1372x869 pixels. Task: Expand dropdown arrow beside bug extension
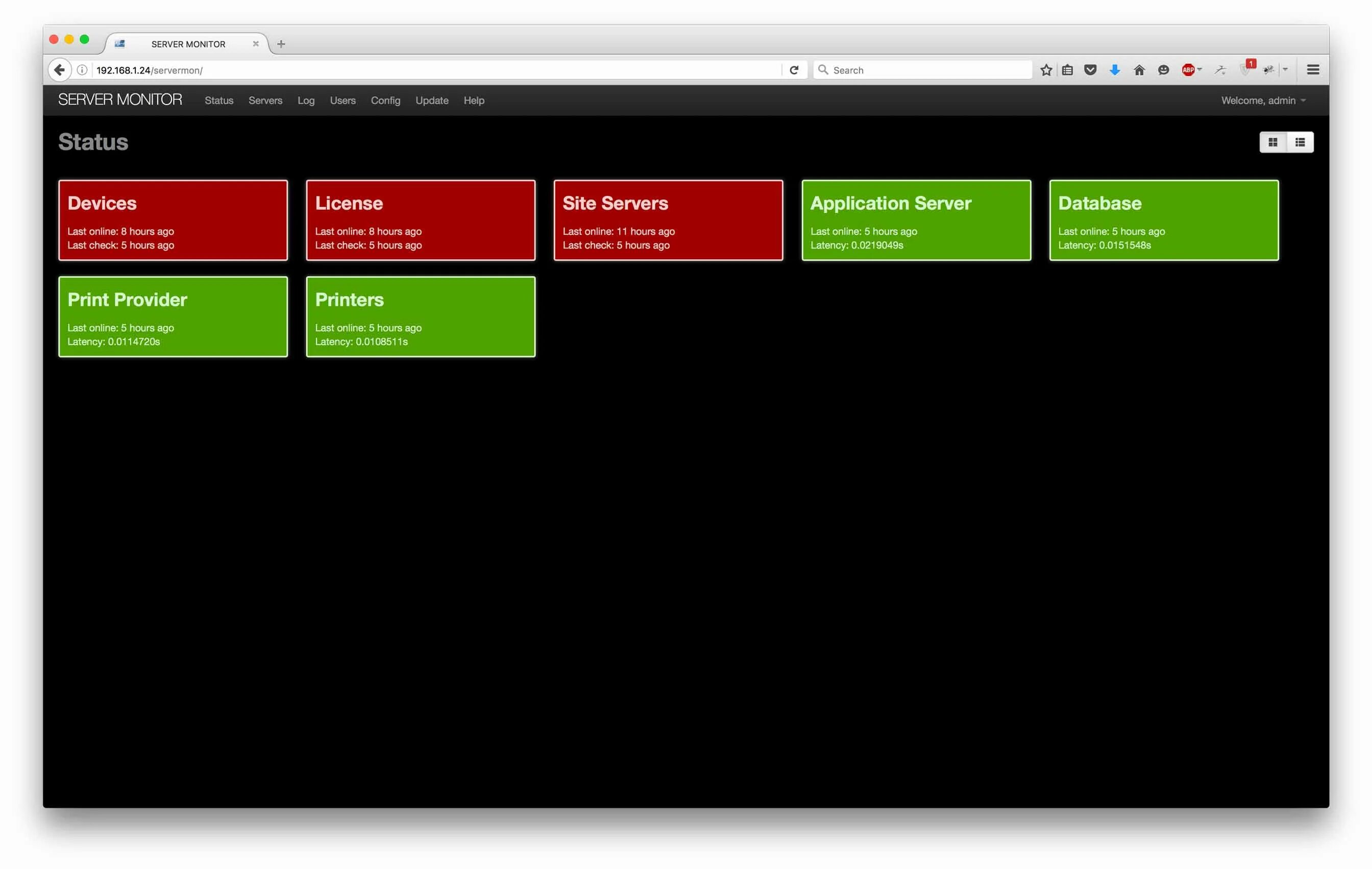tap(1285, 69)
